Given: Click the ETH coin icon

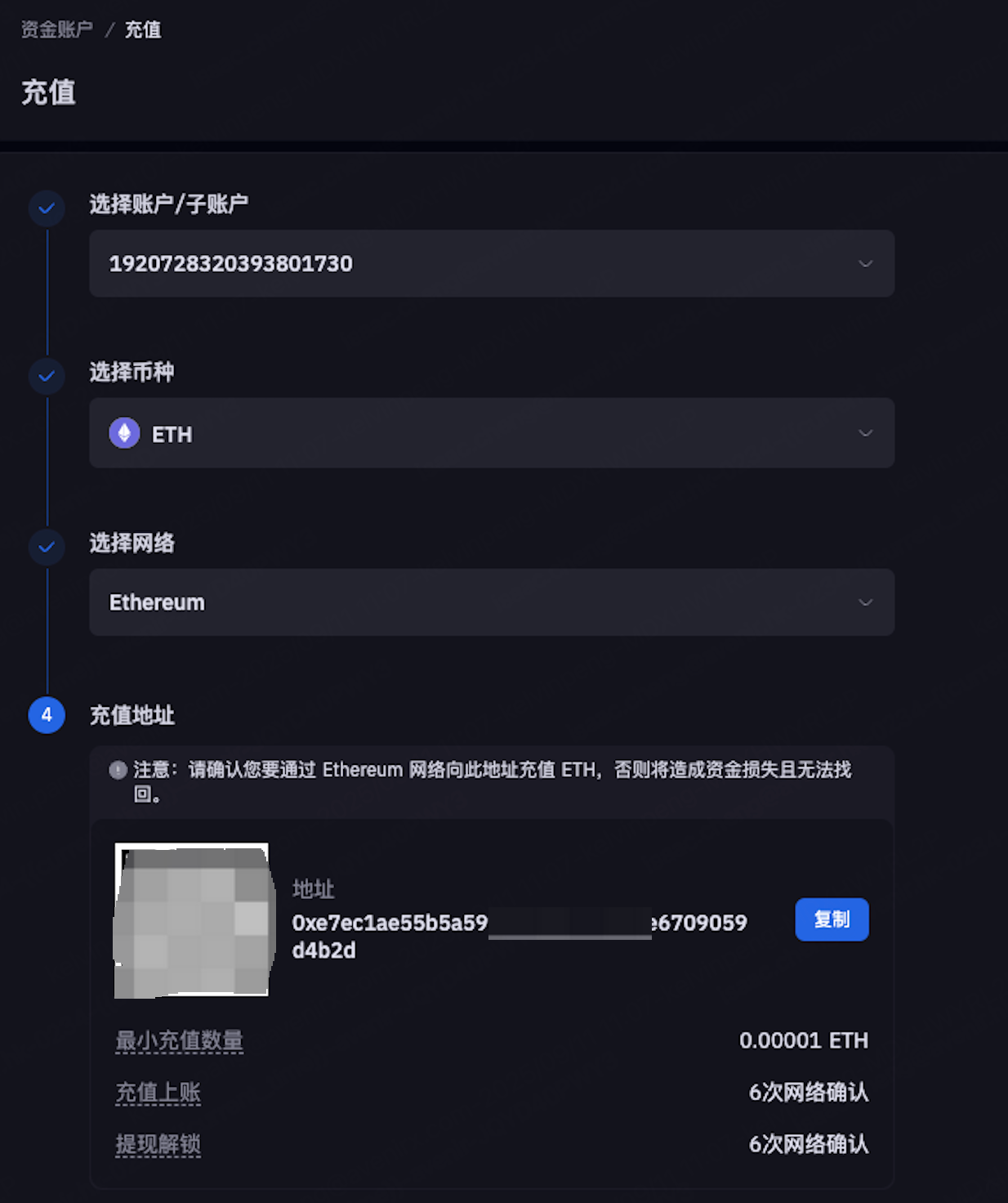Looking at the screenshot, I should click(124, 433).
